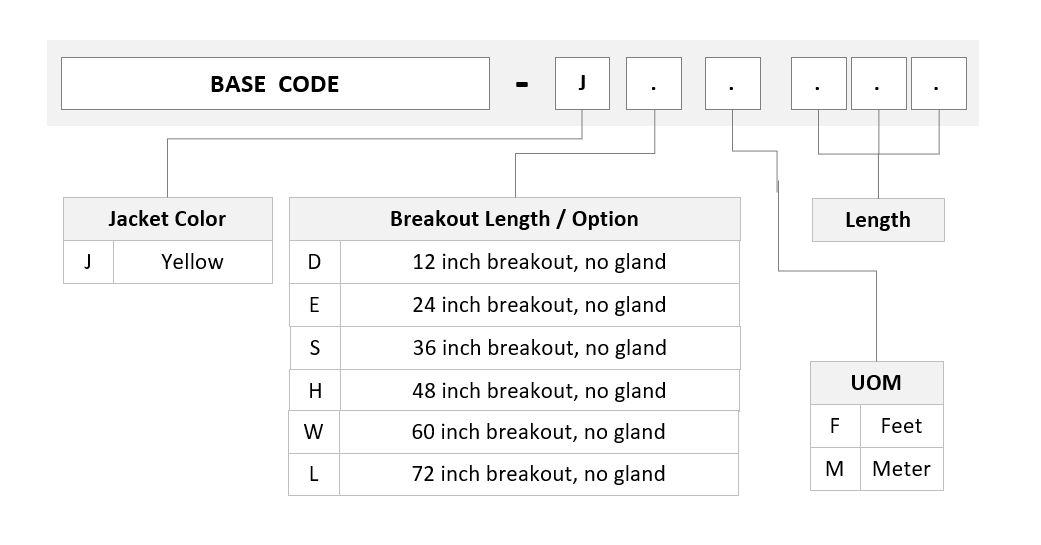
Task: Select the D code cell
Action: click(x=315, y=262)
